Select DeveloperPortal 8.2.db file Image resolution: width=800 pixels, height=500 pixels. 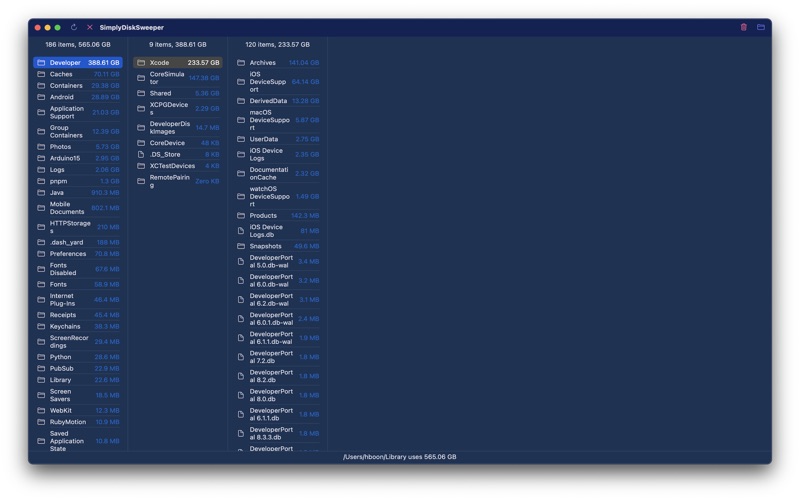click(278, 376)
